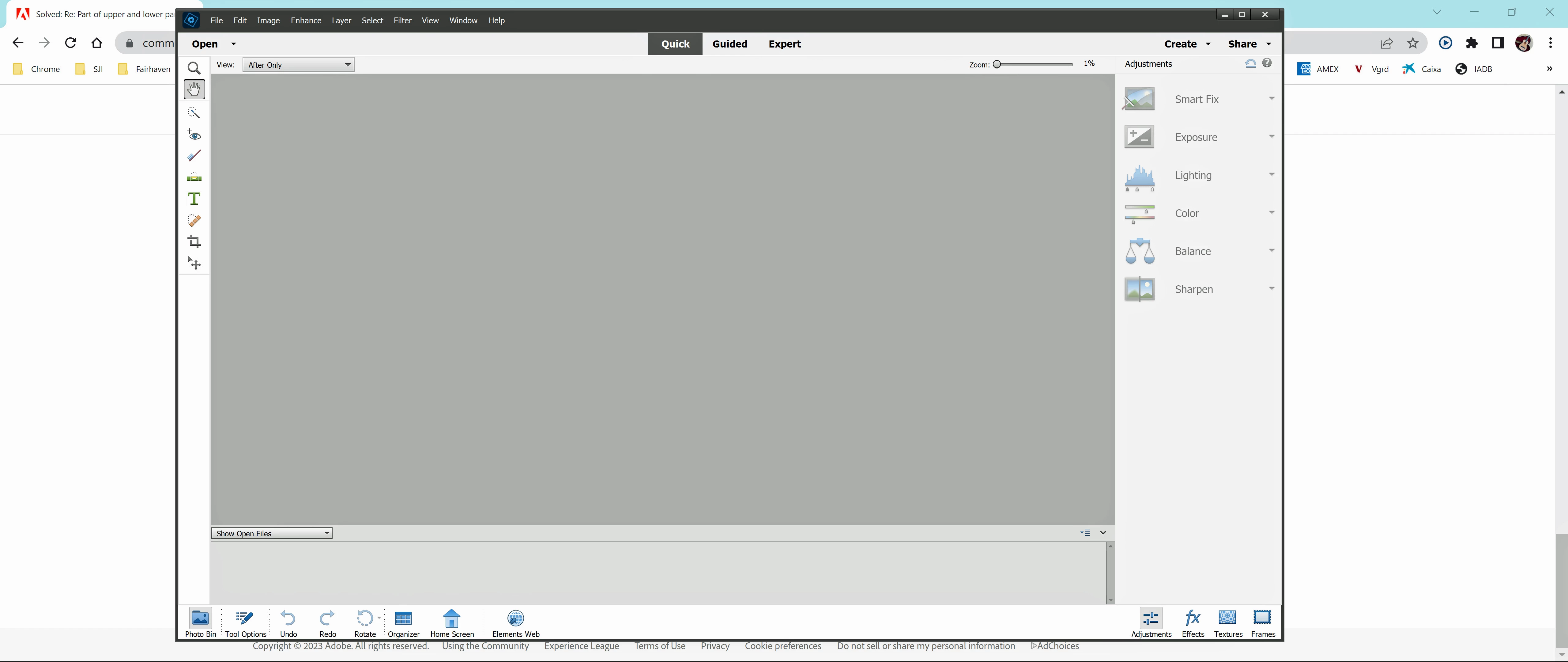This screenshot has height=662, width=1568.
Task: Open the Enhance menu
Action: (306, 20)
